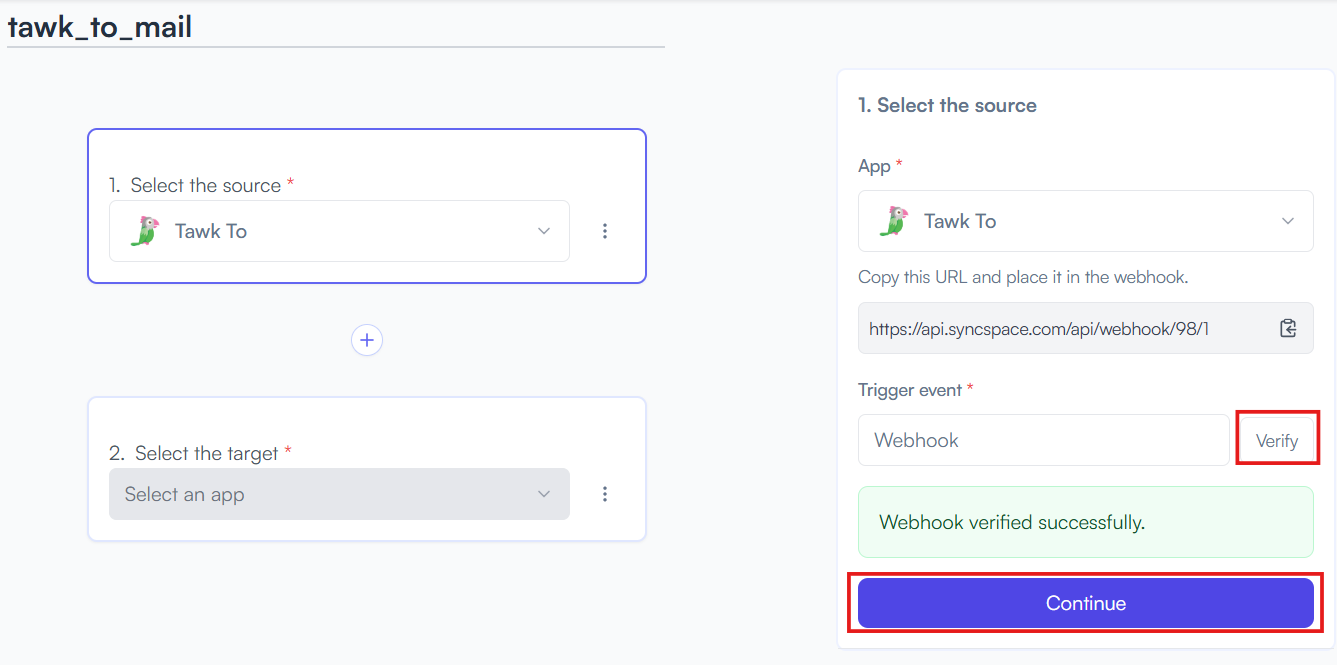Click the Trigger event label
The image size is (1337, 665).
[911, 390]
